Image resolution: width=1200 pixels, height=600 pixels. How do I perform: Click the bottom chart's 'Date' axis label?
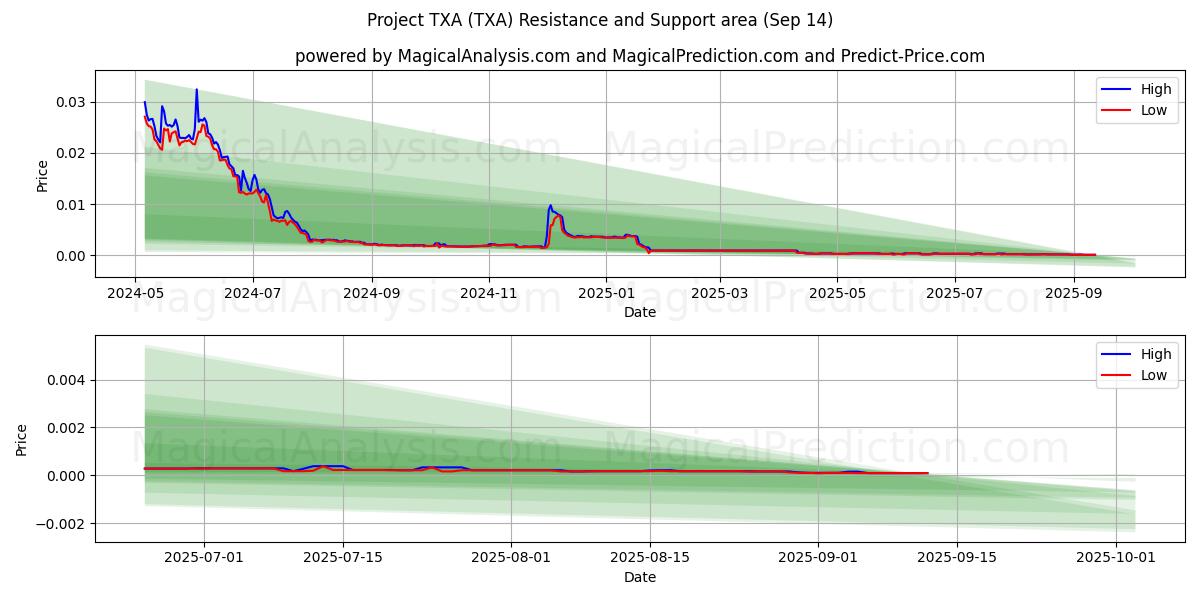pyautogui.click(x=640, y=577)
